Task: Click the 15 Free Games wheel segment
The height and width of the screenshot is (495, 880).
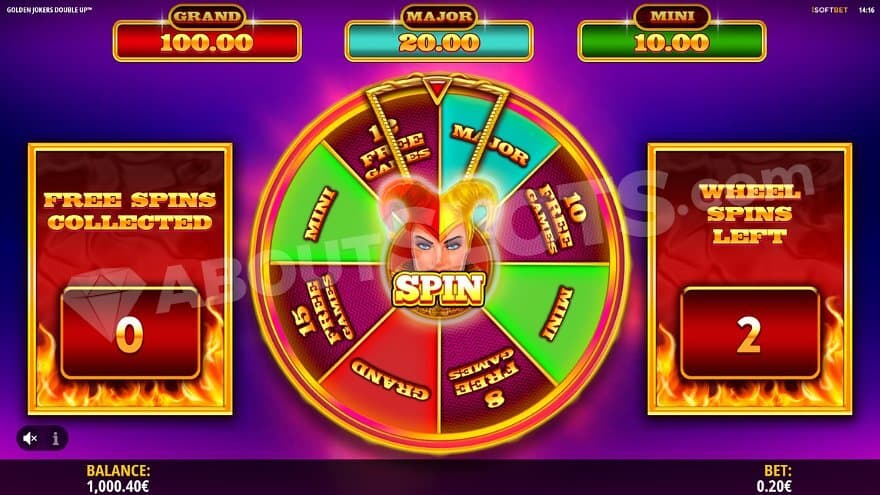Action: tap(326, 309)
